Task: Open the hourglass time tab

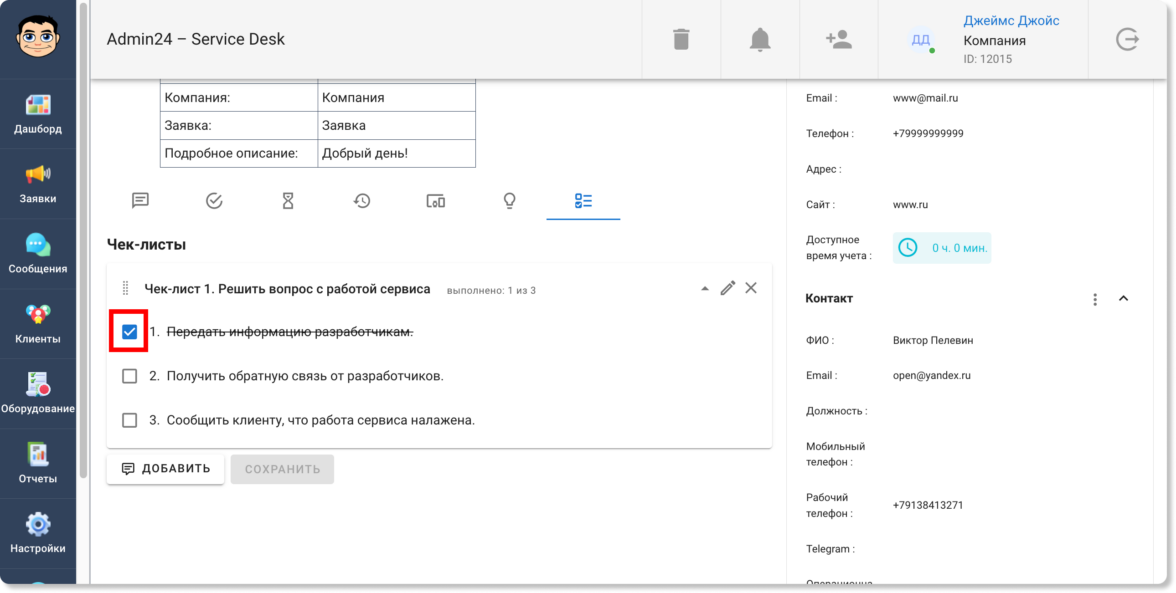Action: point(288,201)
